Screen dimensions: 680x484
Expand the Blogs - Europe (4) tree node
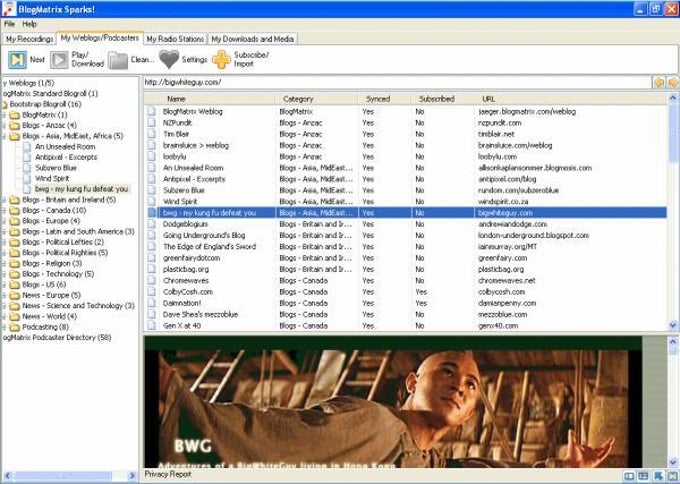tap(4, 221)
